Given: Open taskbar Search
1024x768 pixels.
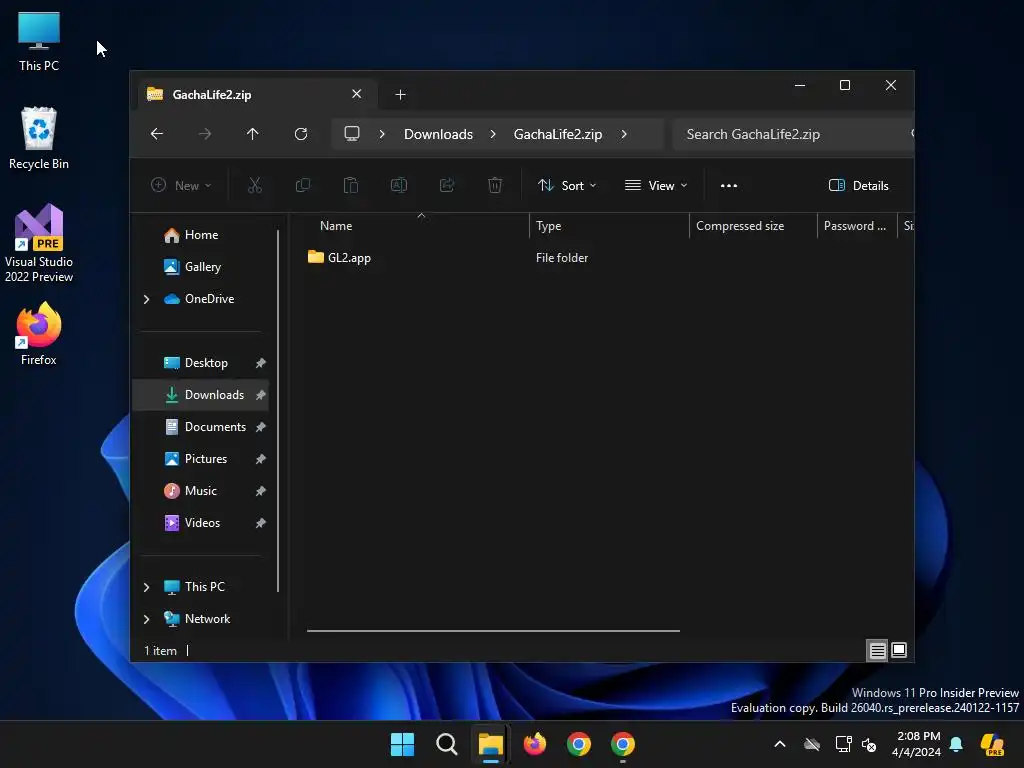Looking at the screenshot, I should click(x=447, y=744).
